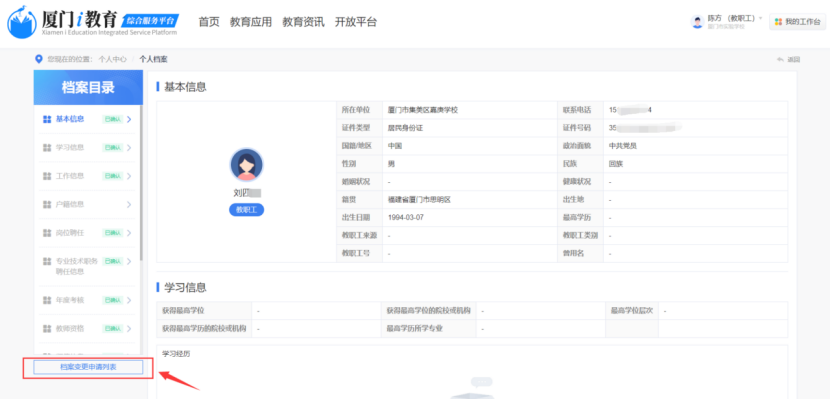This screenshot has height=400, width=830.
Task: Click the profile photo avatar above 教职工
Action: tap(246, 165)
